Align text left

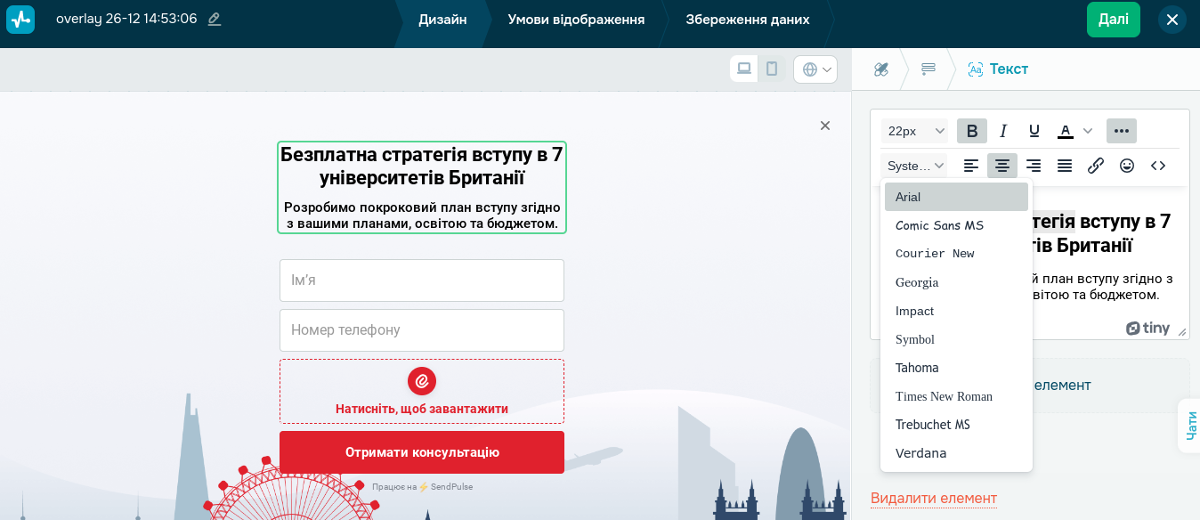click(971, 166)
